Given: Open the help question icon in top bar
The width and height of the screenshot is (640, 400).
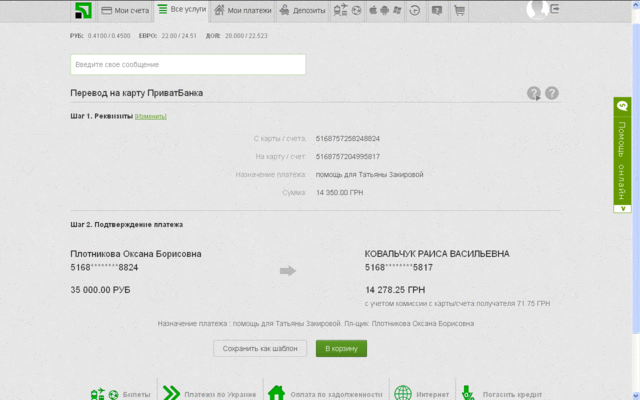Looking at the screenshot, I should click(x=437, y=11).
